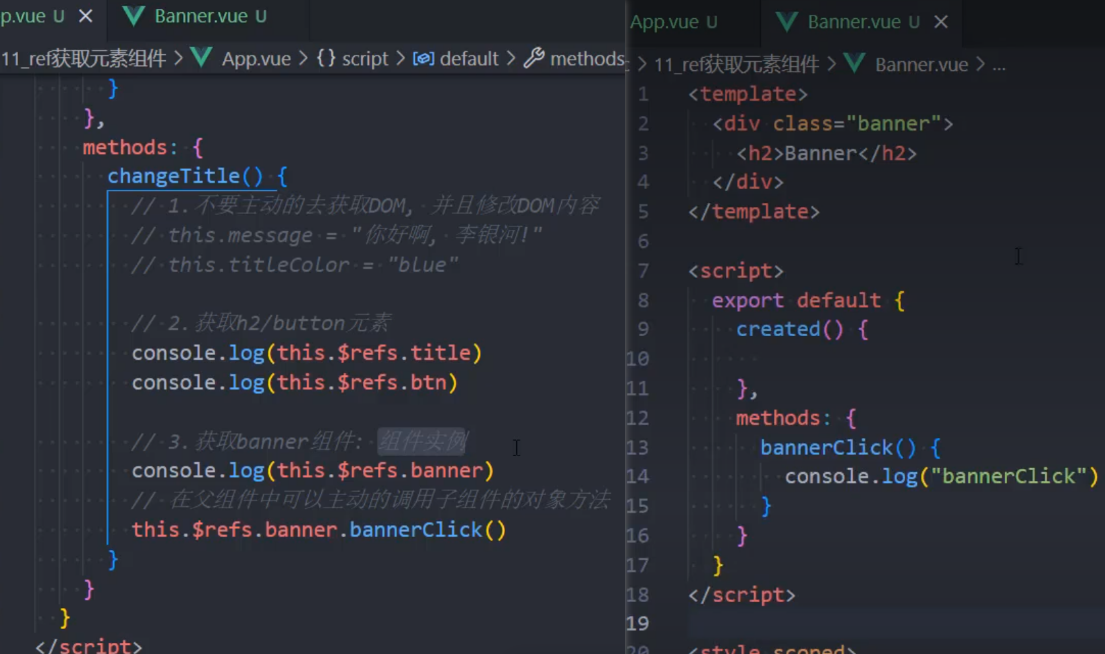Click the changeTitle() method definition
The image size is (1105, 654).
(x=197, y=176)
